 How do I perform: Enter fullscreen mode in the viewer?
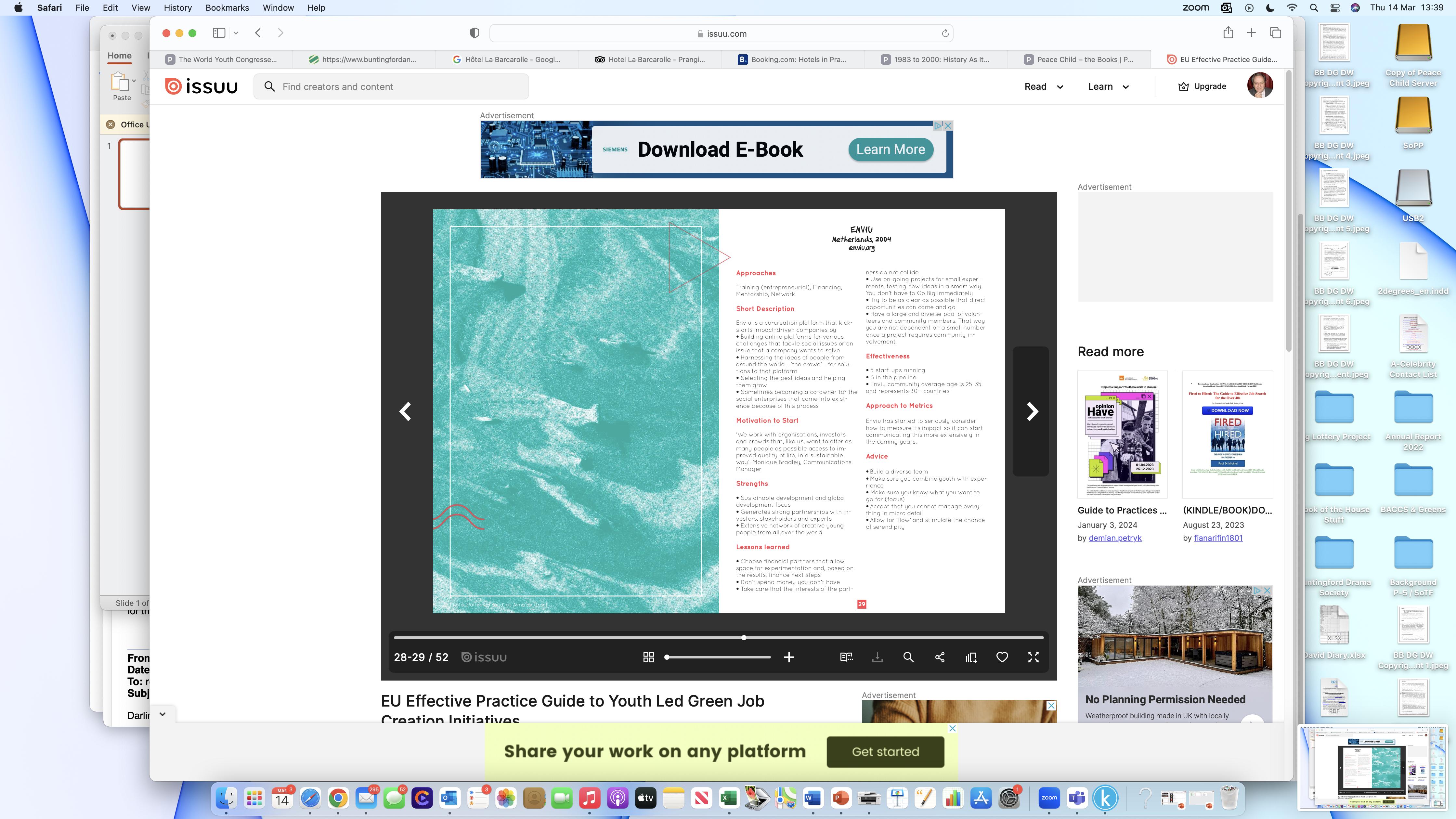[x=1033, y=657]
